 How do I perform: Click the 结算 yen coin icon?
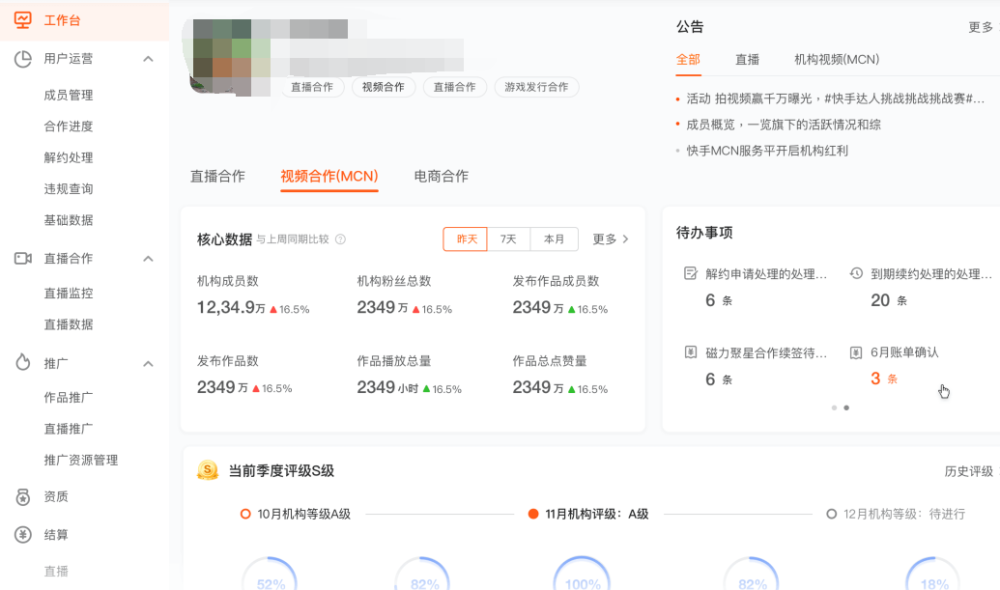23,535
